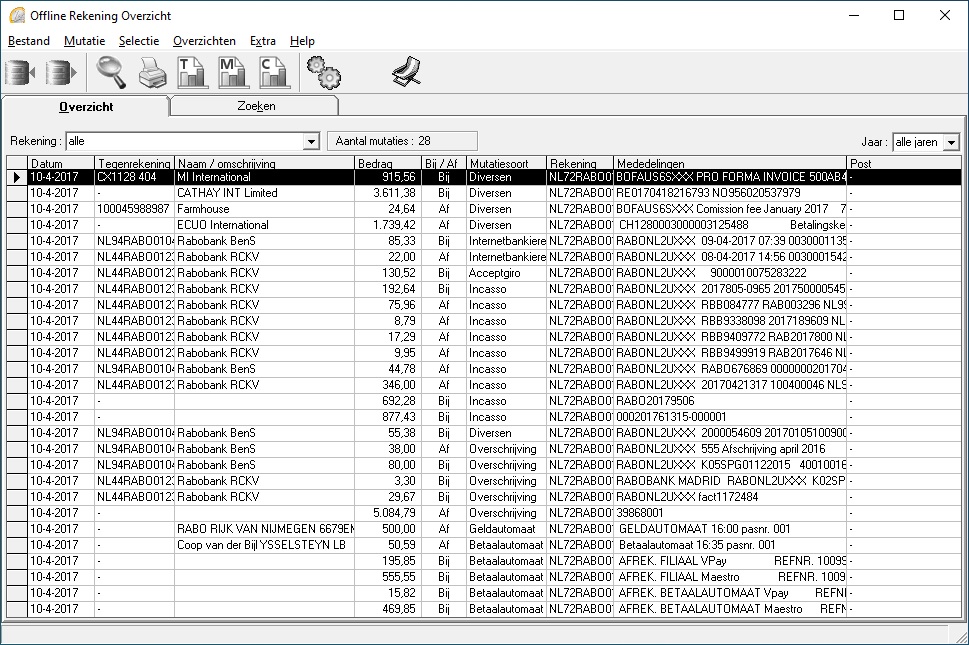Expand the Jaar year dropdown
The height and width of the screenshot is (645, 969).
950,143
